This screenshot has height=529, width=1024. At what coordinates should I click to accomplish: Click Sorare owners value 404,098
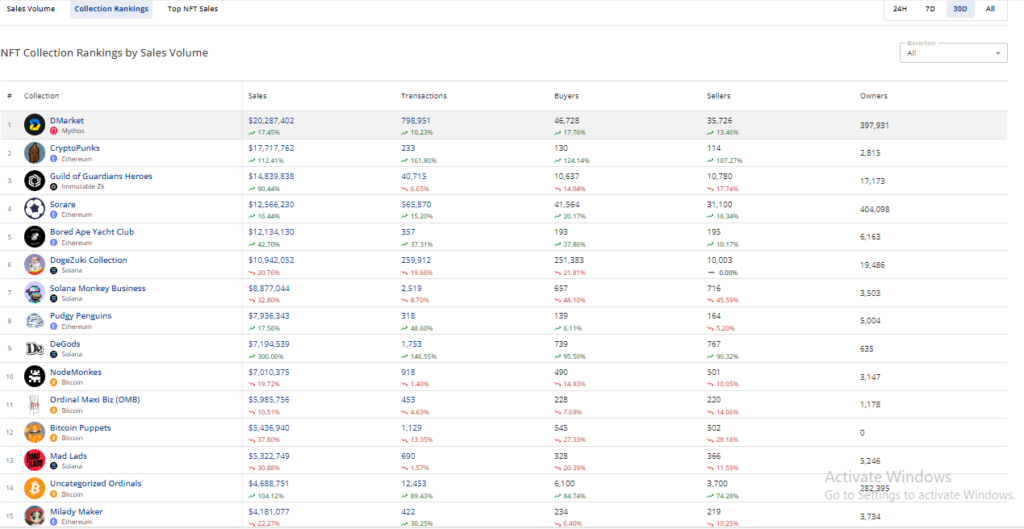click(875, 209)
